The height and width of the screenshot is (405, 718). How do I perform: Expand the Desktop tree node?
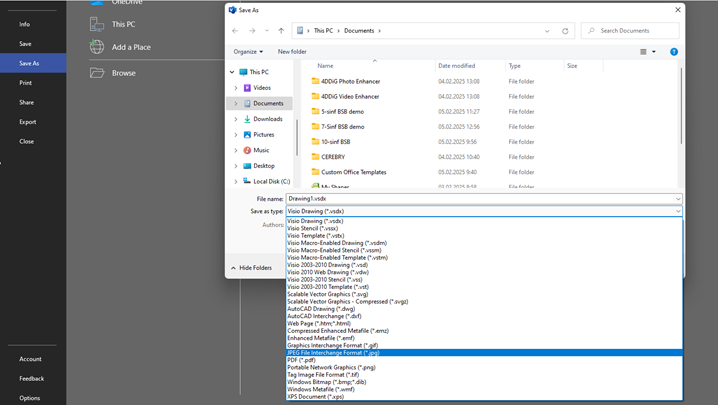click(236, 166)
